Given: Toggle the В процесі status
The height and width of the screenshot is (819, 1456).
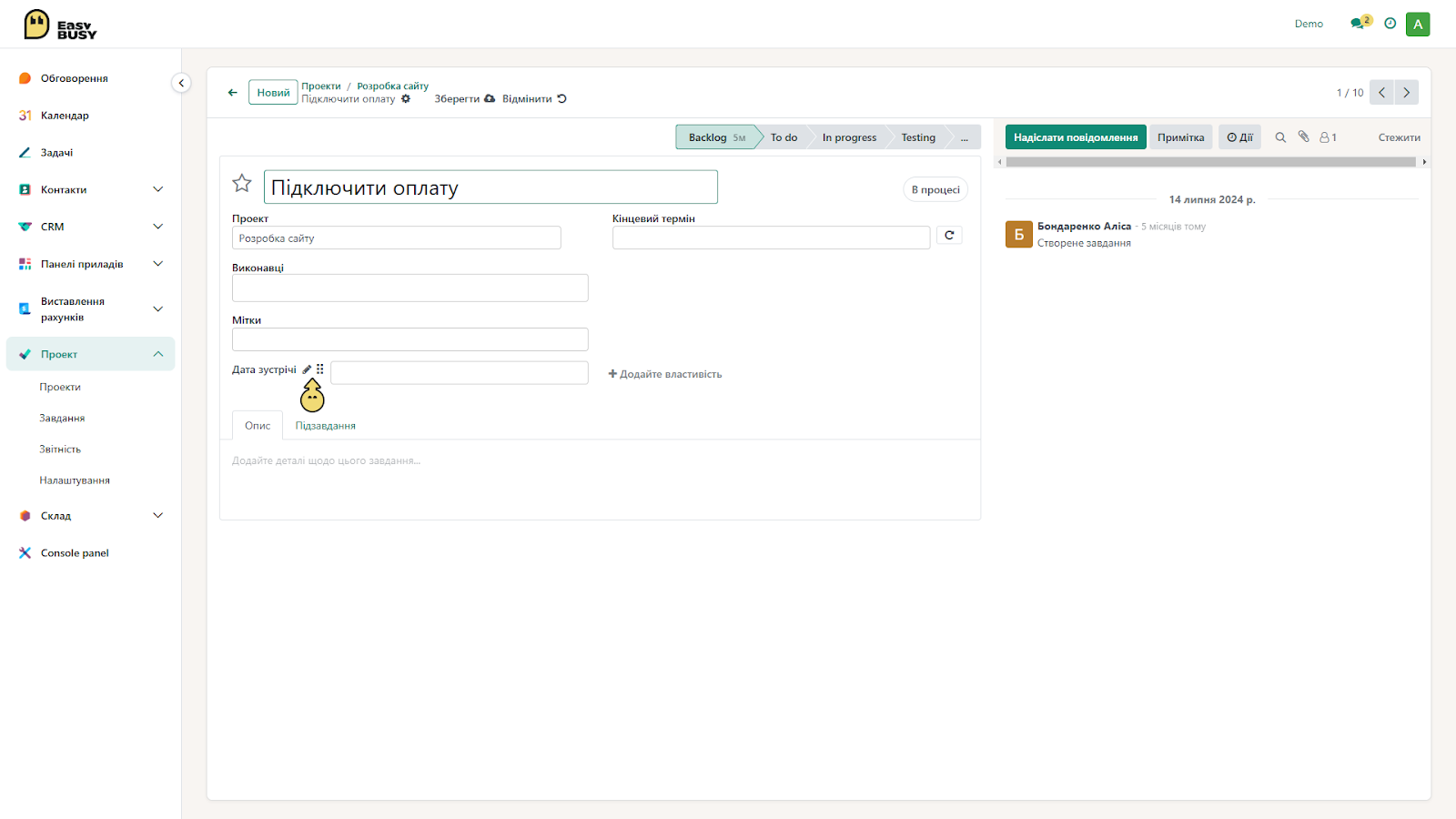Looking at the screenshot, I should tap(935, 189).
